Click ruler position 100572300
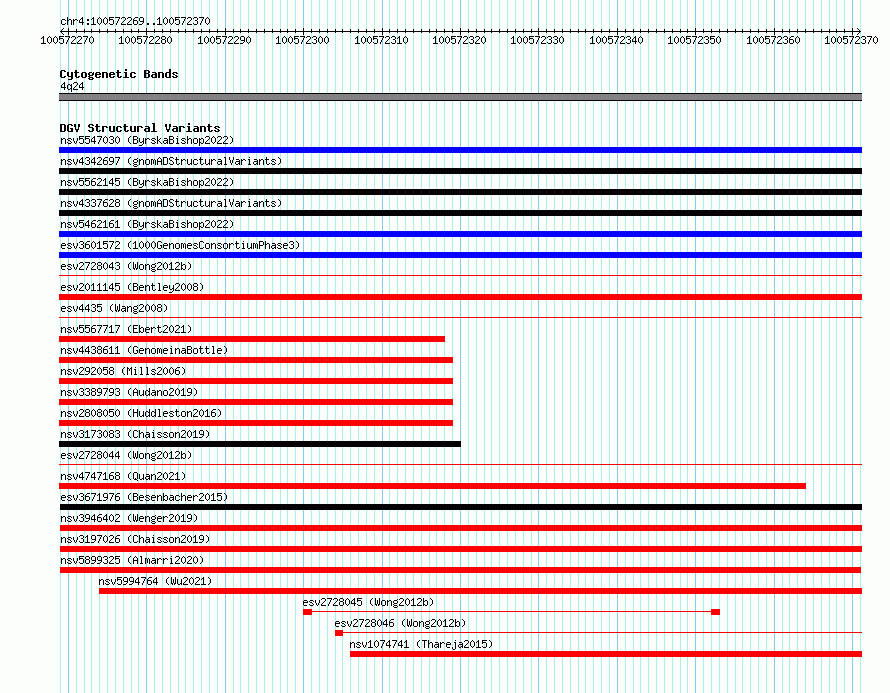Viewport: 890px width, 693px height. pyautogui.click(x=302, y=40)
